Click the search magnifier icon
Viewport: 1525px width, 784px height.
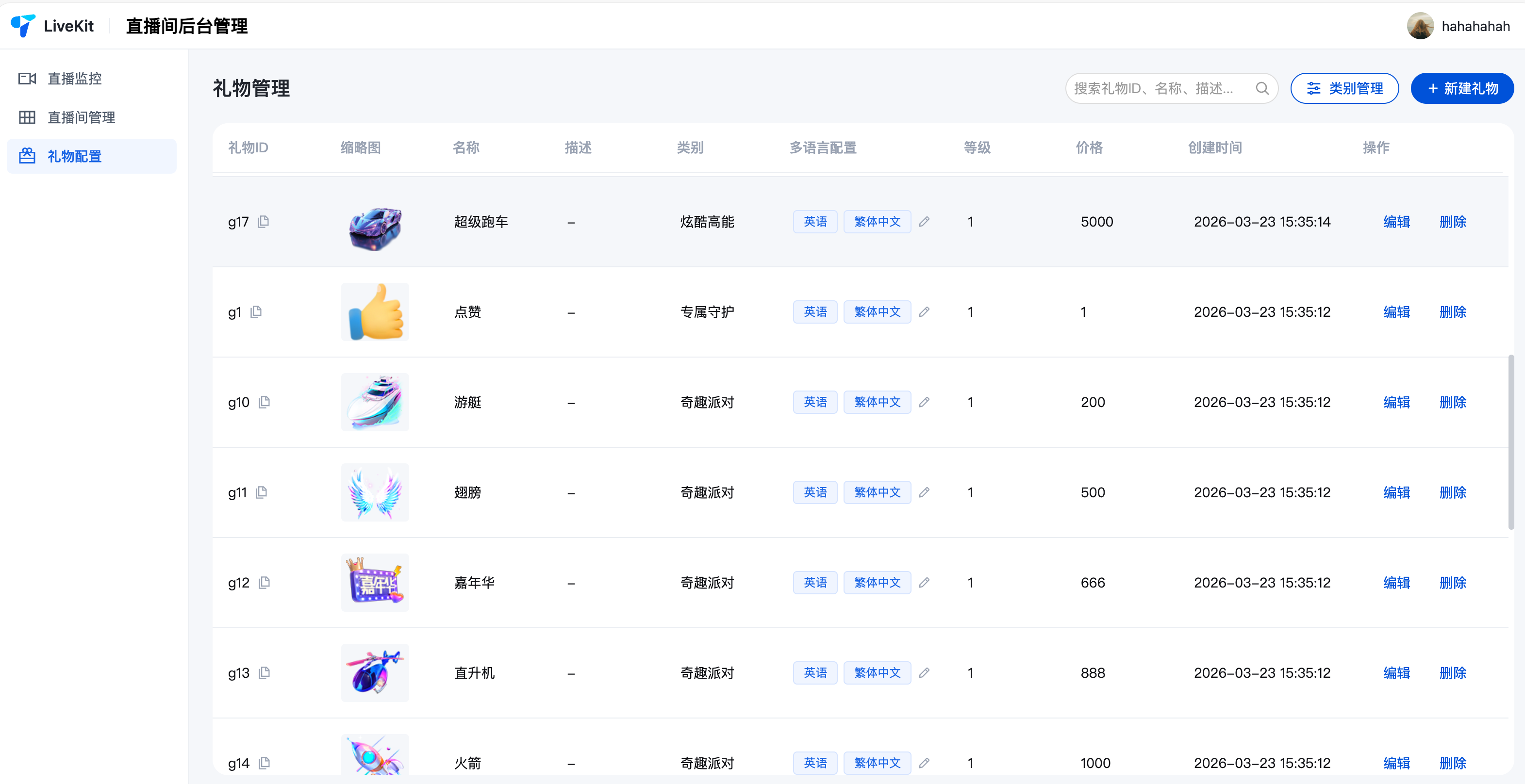tap(1261, 88)
